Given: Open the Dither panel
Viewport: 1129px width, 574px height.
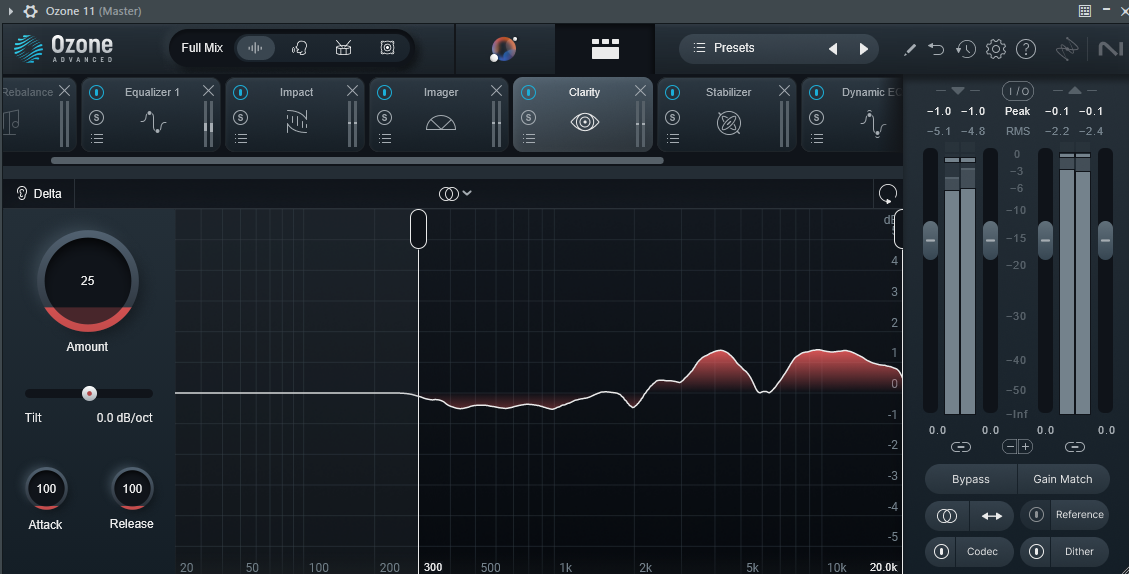Looking at the screenshot, I should pos(1079,552).
